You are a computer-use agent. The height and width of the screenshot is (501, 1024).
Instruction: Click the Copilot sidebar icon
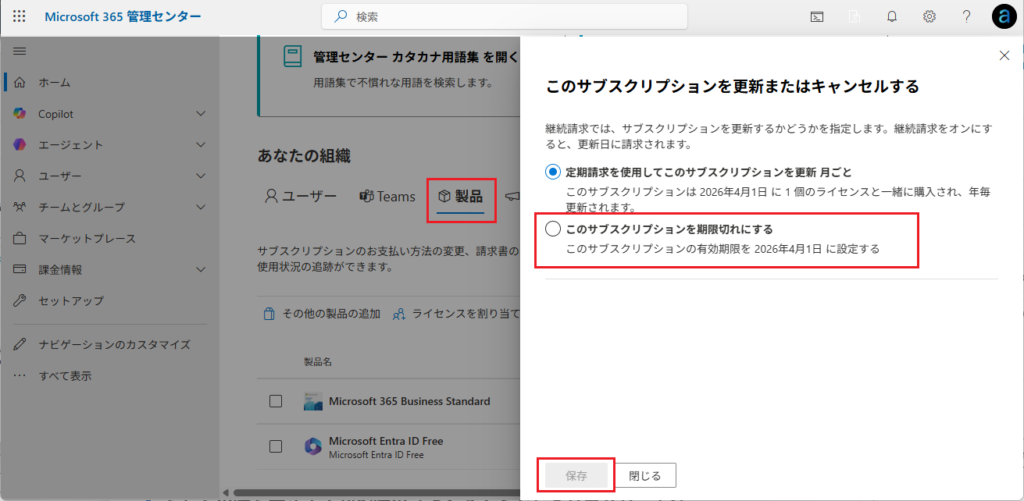20,114
